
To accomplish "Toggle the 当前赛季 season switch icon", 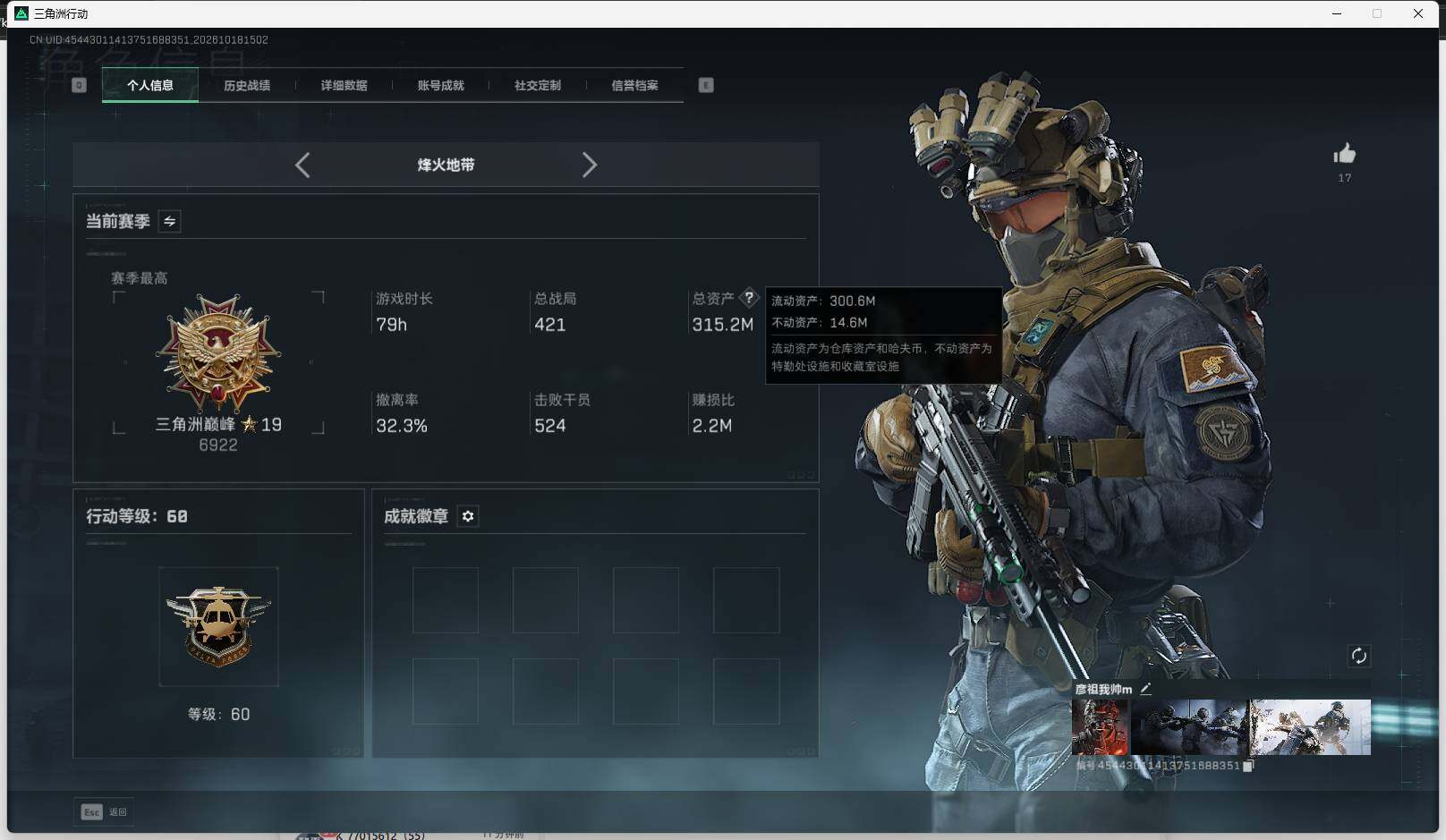I will click(169, 221).
